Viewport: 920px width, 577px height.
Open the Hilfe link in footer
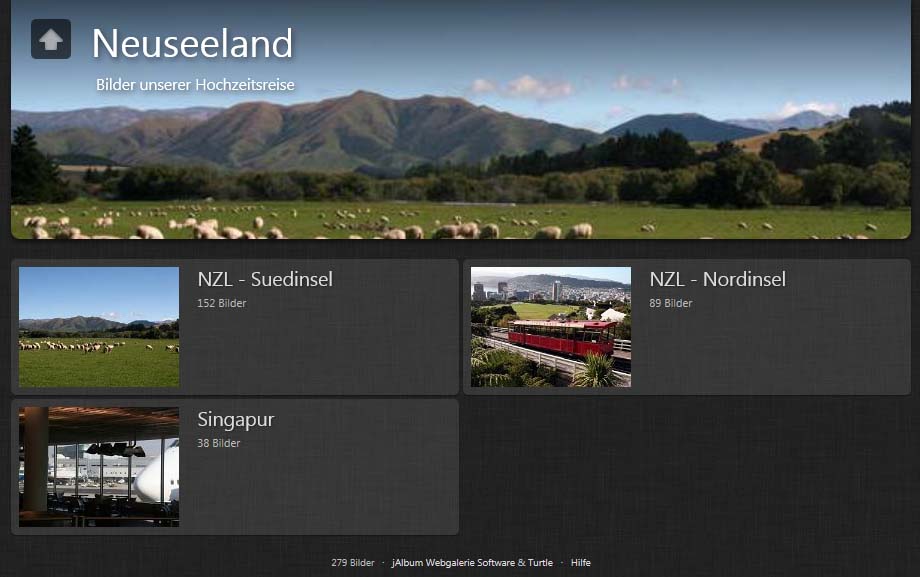point(580,563)
